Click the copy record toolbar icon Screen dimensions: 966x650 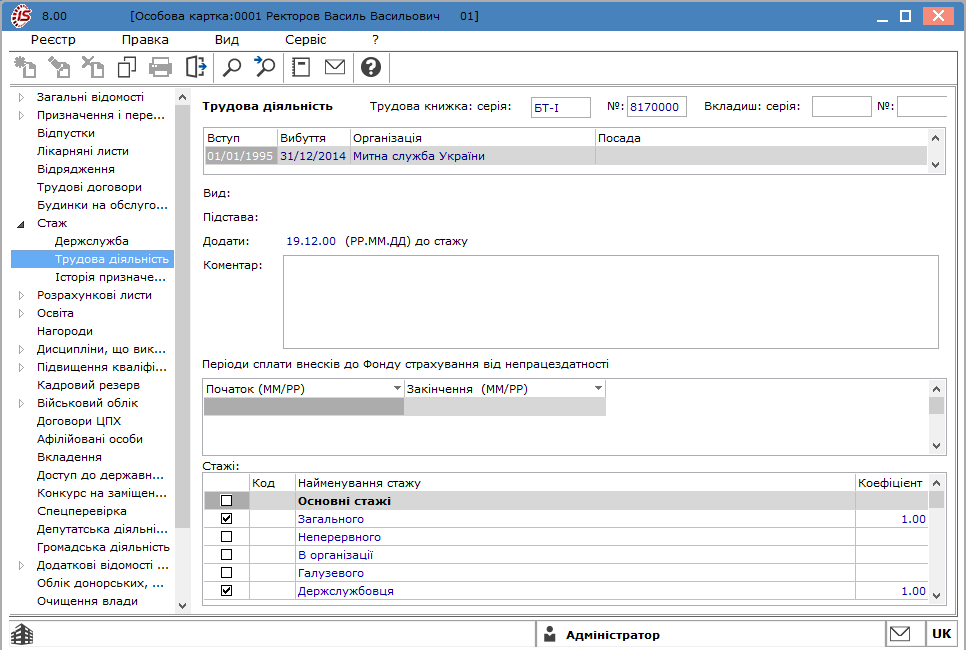click(127, 67)
